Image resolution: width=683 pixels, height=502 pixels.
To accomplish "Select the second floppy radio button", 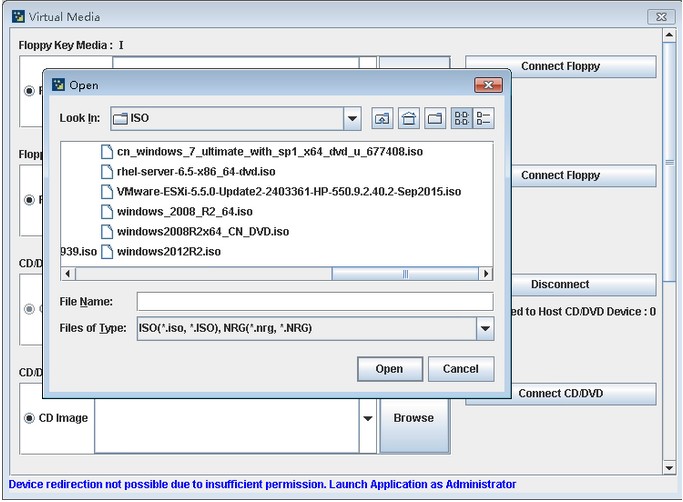I will (x=29, y=200).
